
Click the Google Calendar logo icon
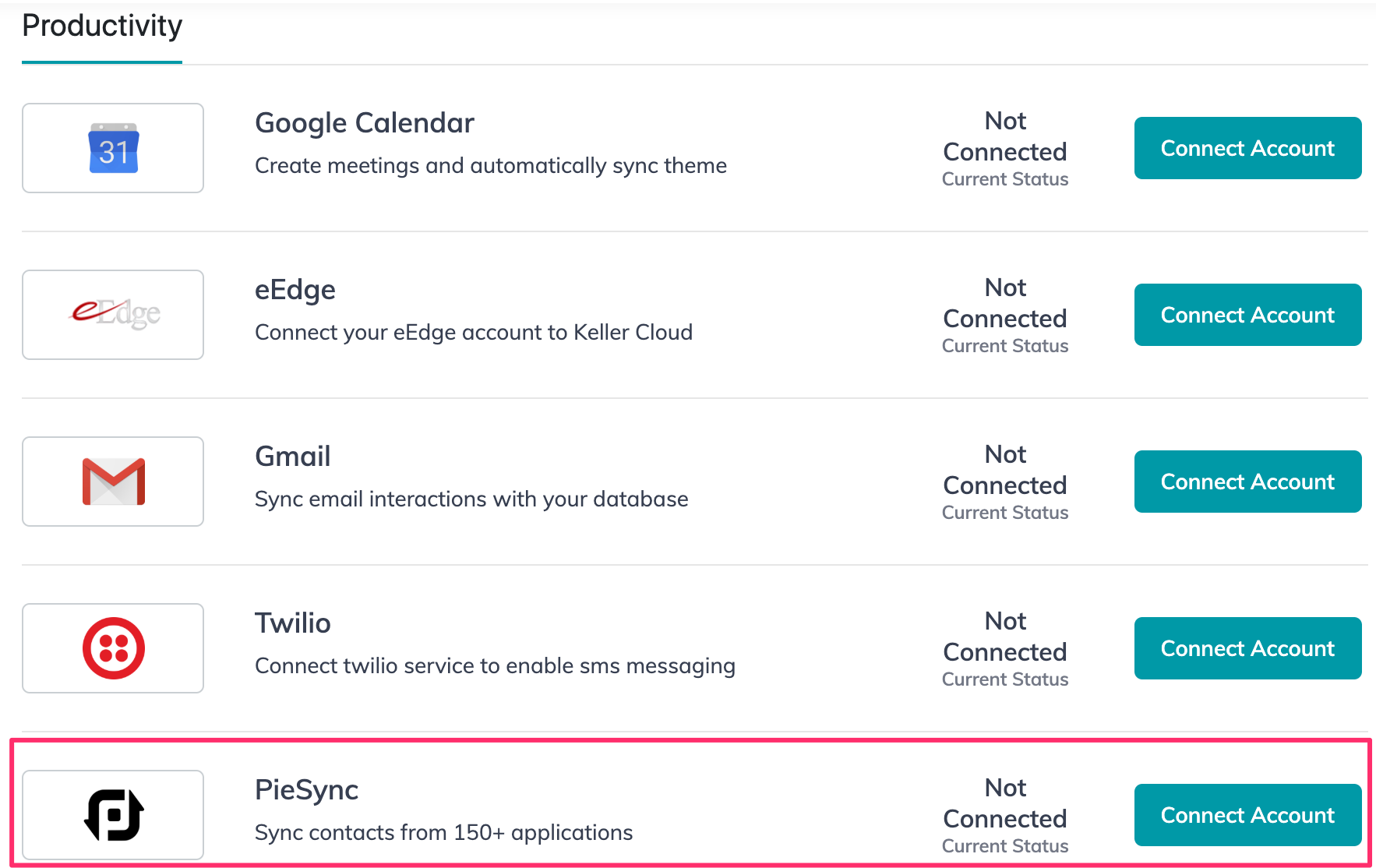pyautogui.click(x=113, y=148)
